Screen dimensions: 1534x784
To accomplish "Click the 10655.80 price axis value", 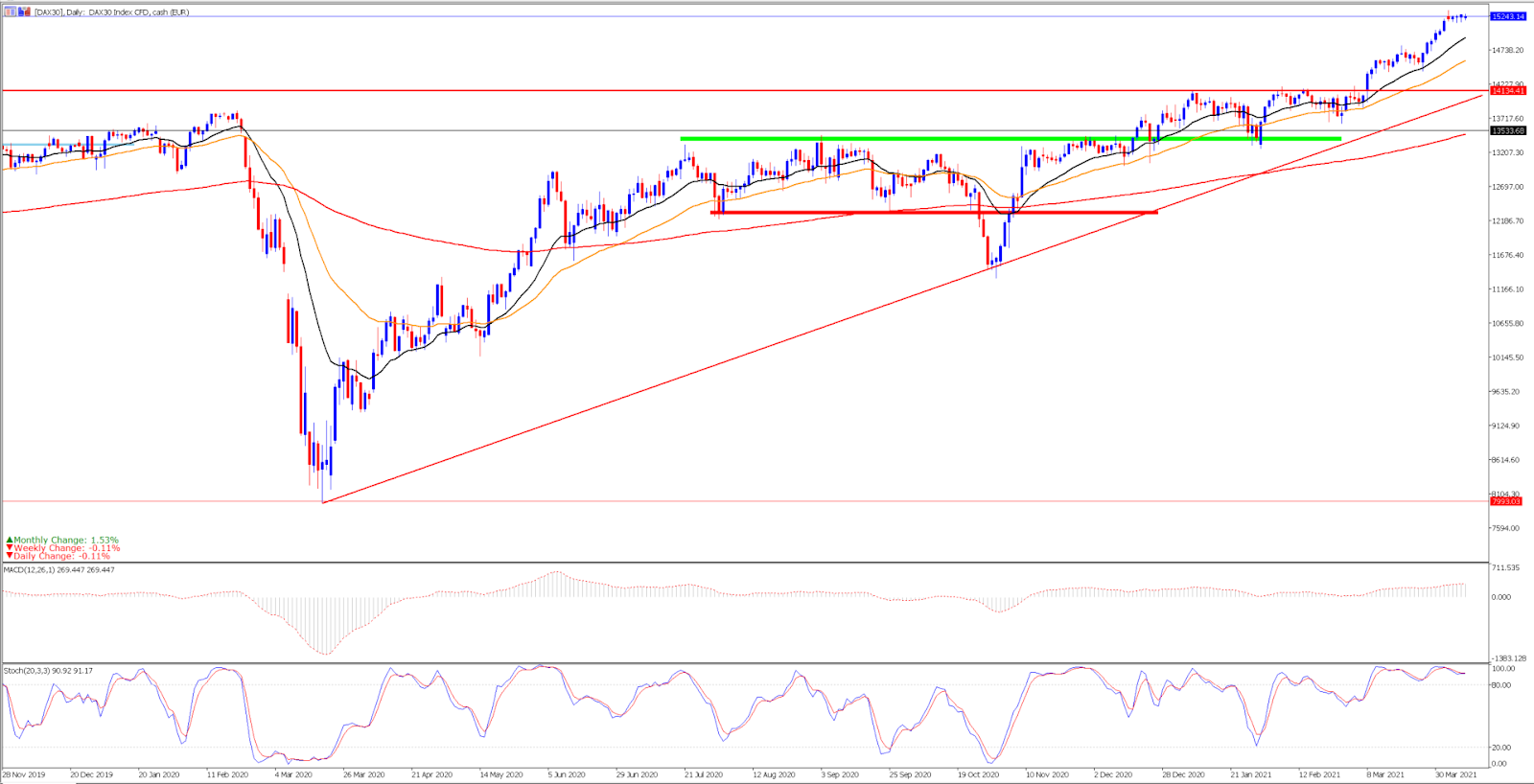I will pos(1508,323).
